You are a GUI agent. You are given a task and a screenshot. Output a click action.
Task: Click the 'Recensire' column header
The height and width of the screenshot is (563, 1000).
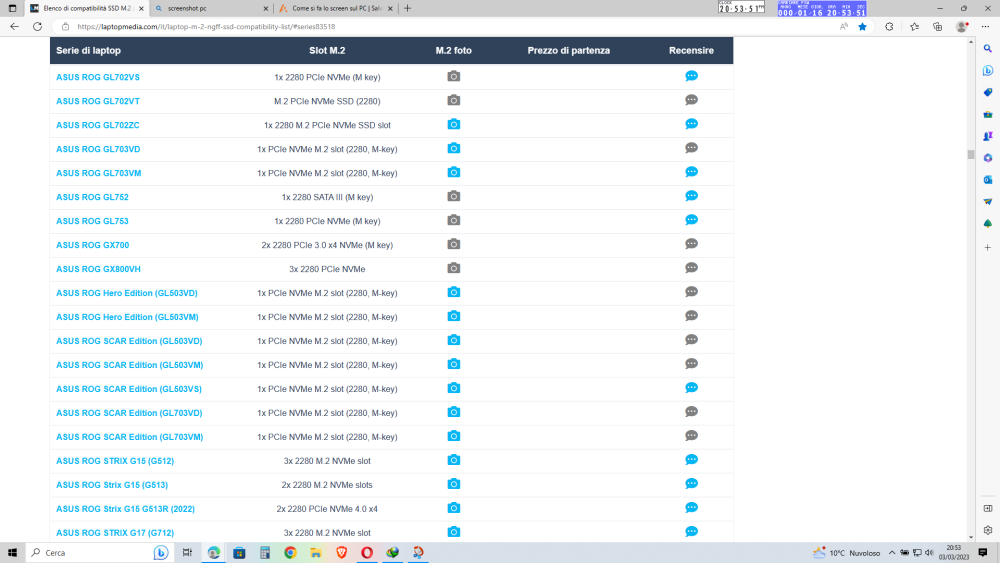(691, 50)
